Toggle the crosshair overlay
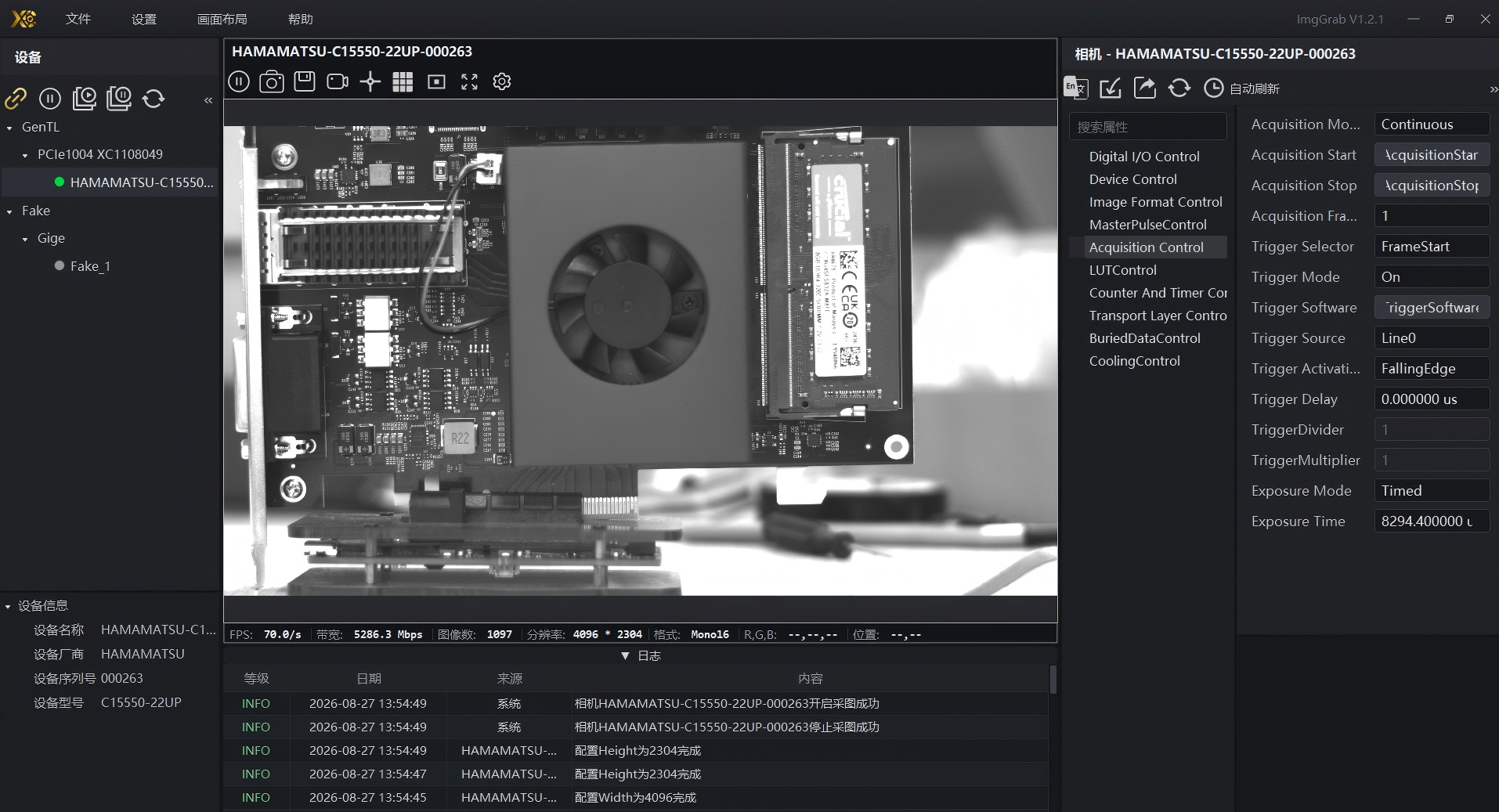Viewport: 1499px width, 812px height. [370, 81]
